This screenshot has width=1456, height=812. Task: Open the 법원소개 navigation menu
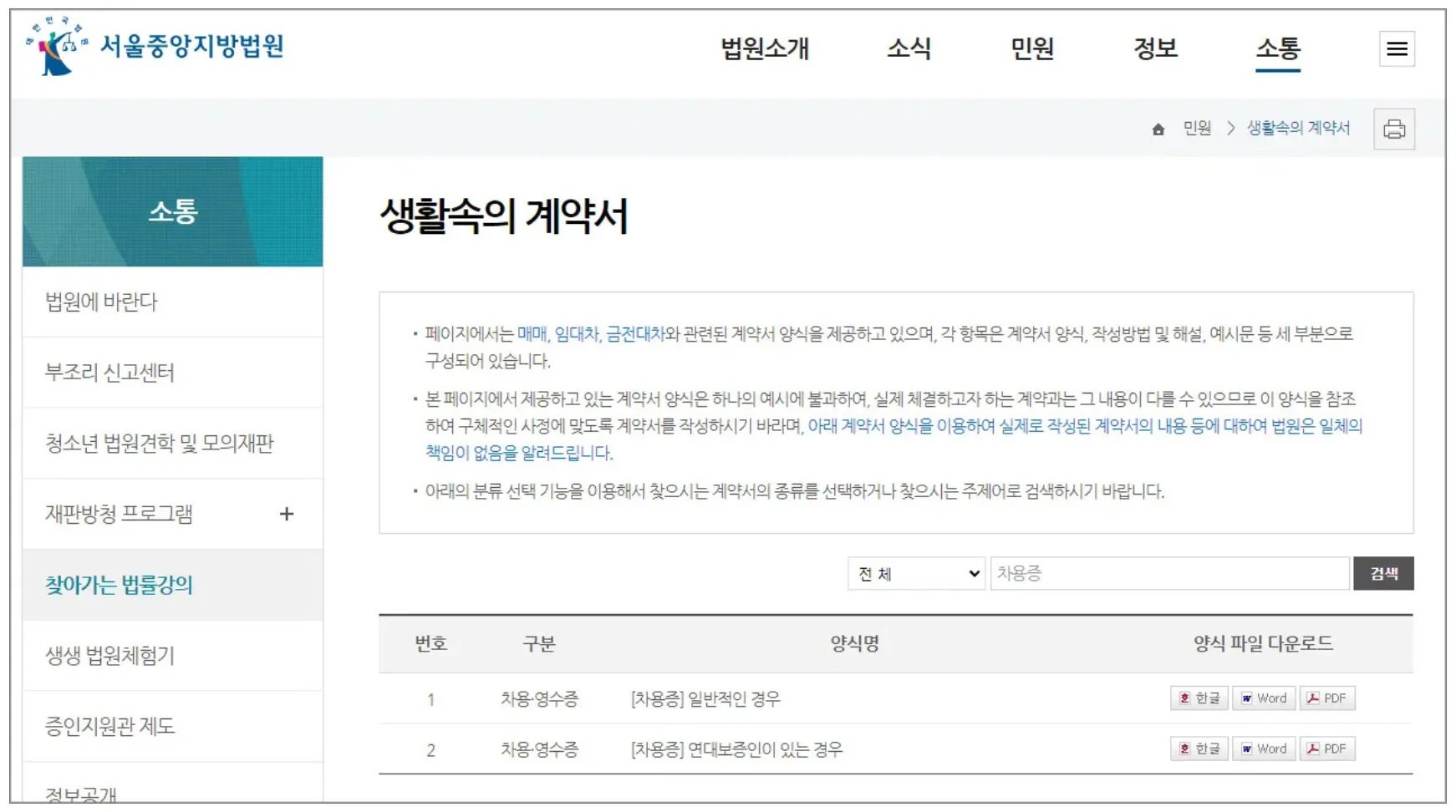click(x=765, y=49)
